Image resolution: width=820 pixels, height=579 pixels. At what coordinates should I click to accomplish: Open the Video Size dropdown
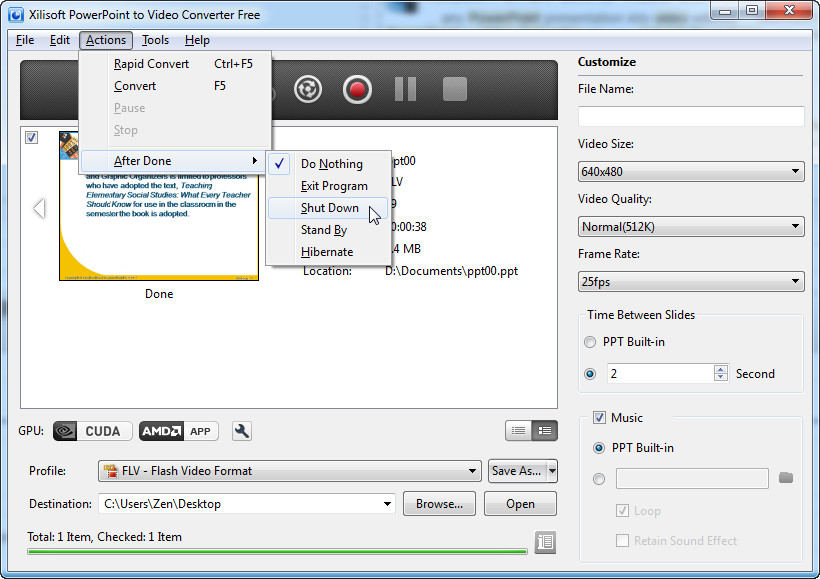pyautogui.click(x=691, y=172)
